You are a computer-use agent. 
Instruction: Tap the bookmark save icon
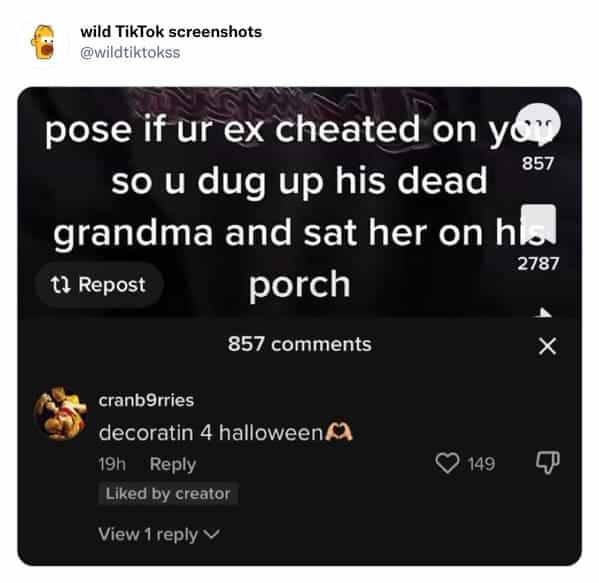tap(539, 224)
